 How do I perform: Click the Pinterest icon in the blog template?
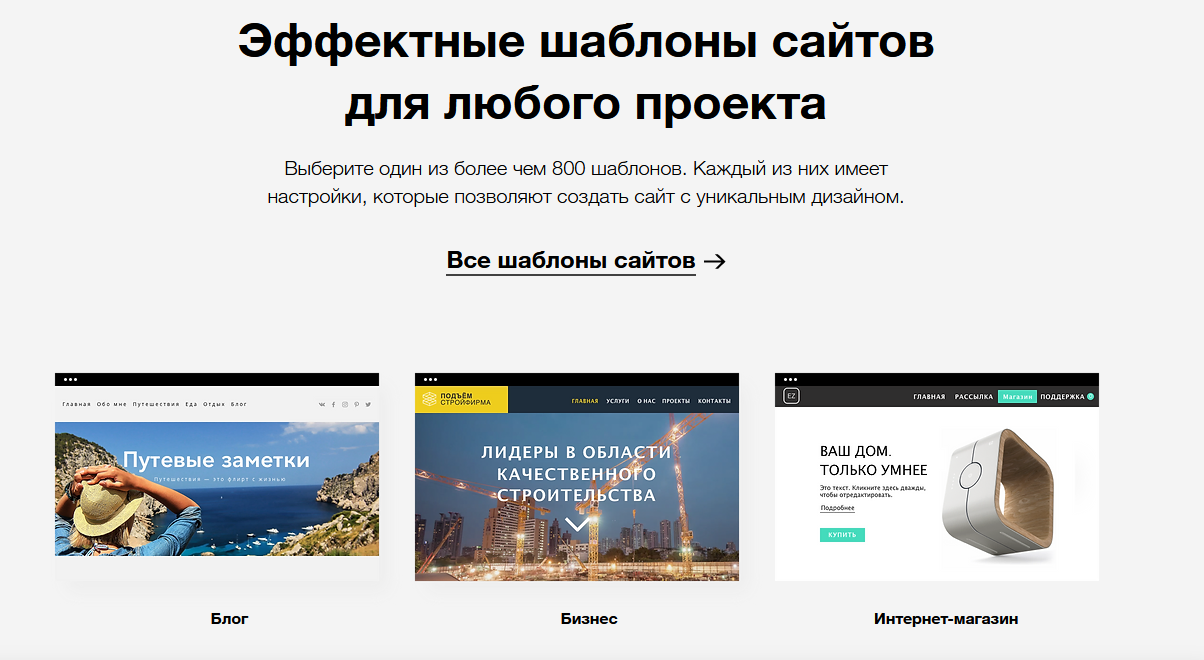click(x=356, y=405)
